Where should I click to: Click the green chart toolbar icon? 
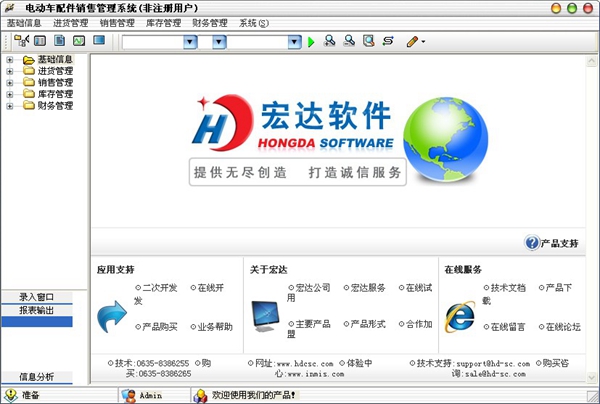tap(79, 41)
